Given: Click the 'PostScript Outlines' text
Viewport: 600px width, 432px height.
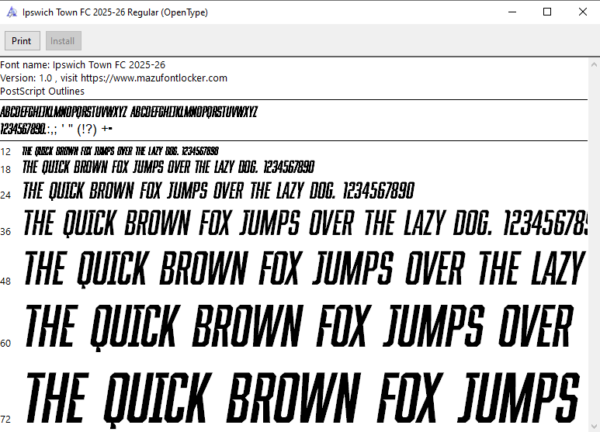Looking at the screenshot, I should tap(42, 91).
